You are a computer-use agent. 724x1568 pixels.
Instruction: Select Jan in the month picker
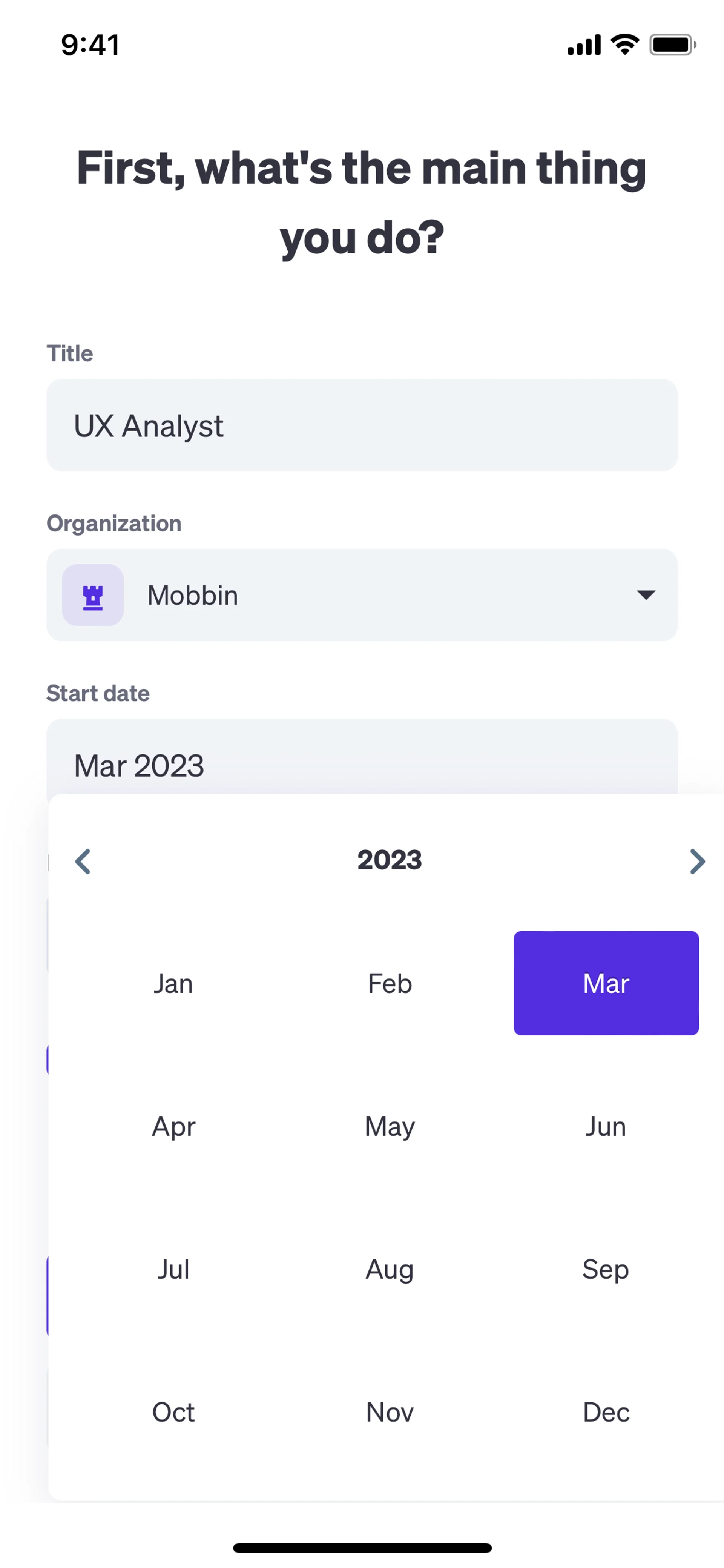click(173, 983)
